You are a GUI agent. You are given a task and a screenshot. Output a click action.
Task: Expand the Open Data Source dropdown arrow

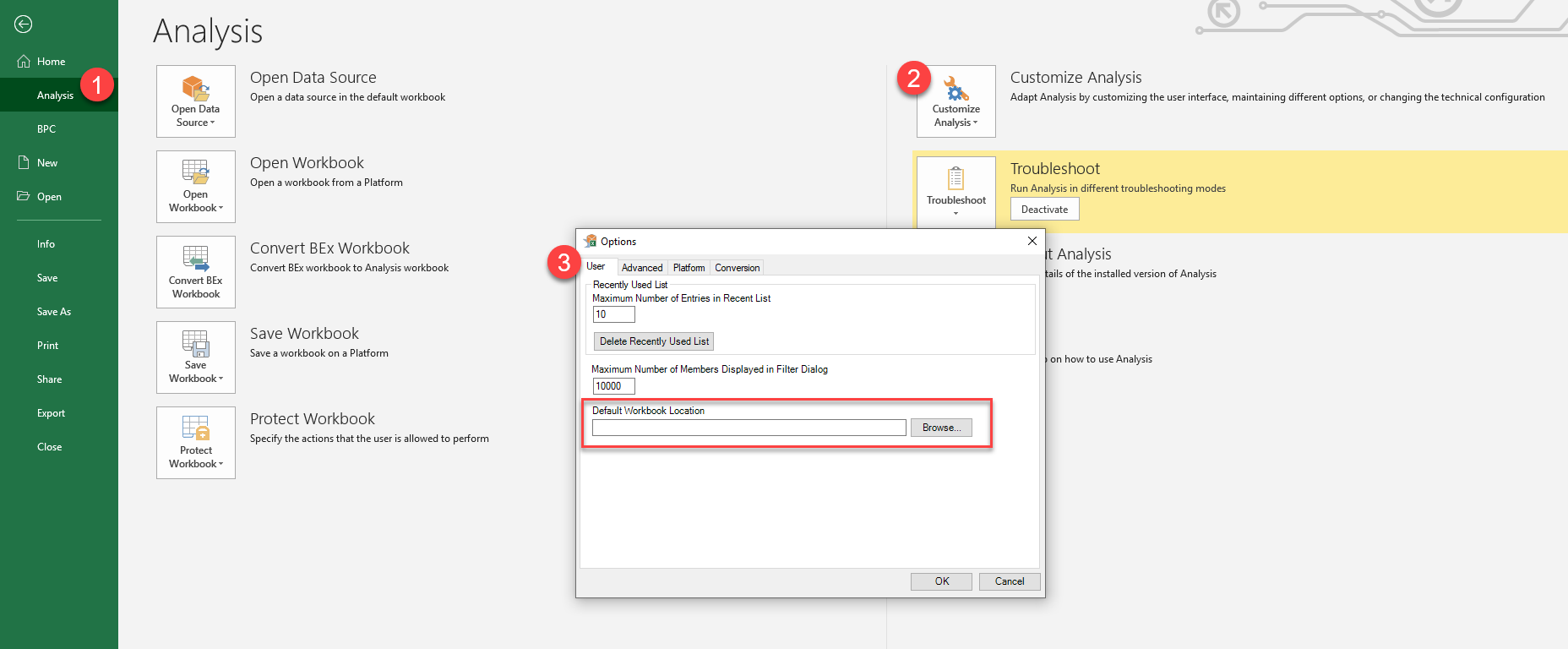pos(213,123)
